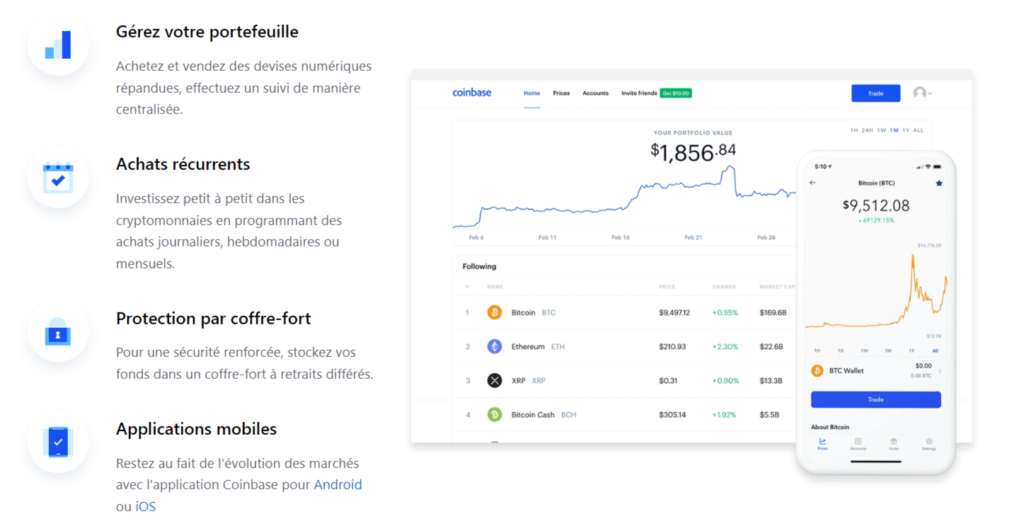Screen dimensions: 1024x529
Task: Expand the BTC Wallet row chevron on phone
Action: click(x=940, y=371)
